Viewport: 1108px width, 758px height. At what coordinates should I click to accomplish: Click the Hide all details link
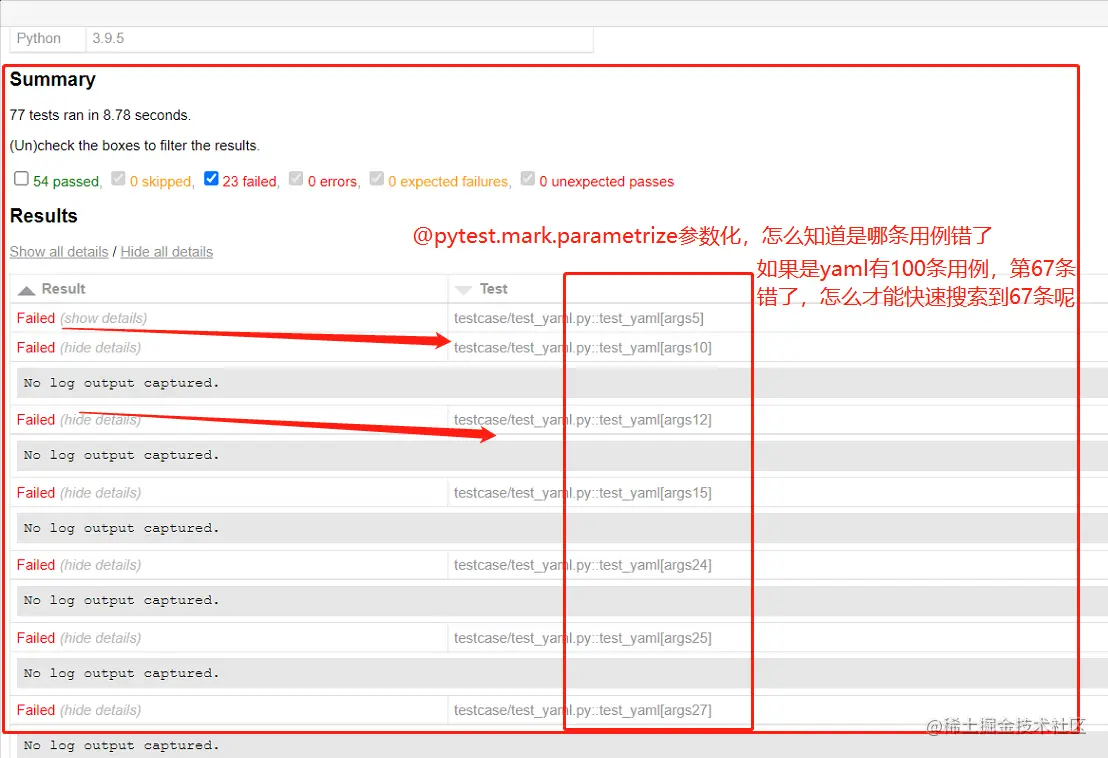tap(166, 251)
